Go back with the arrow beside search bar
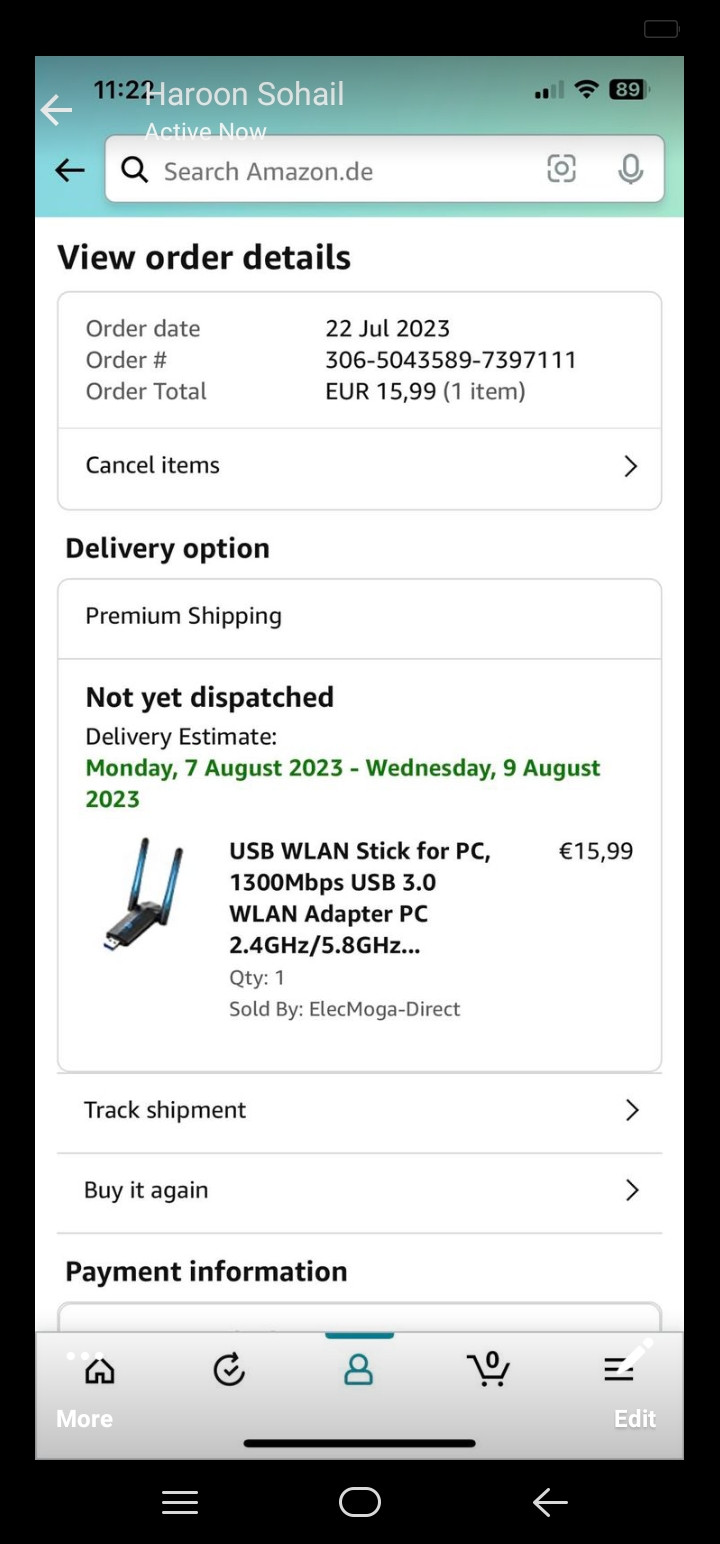This screenshot has height=1544, width=720. tap(69, 170)
